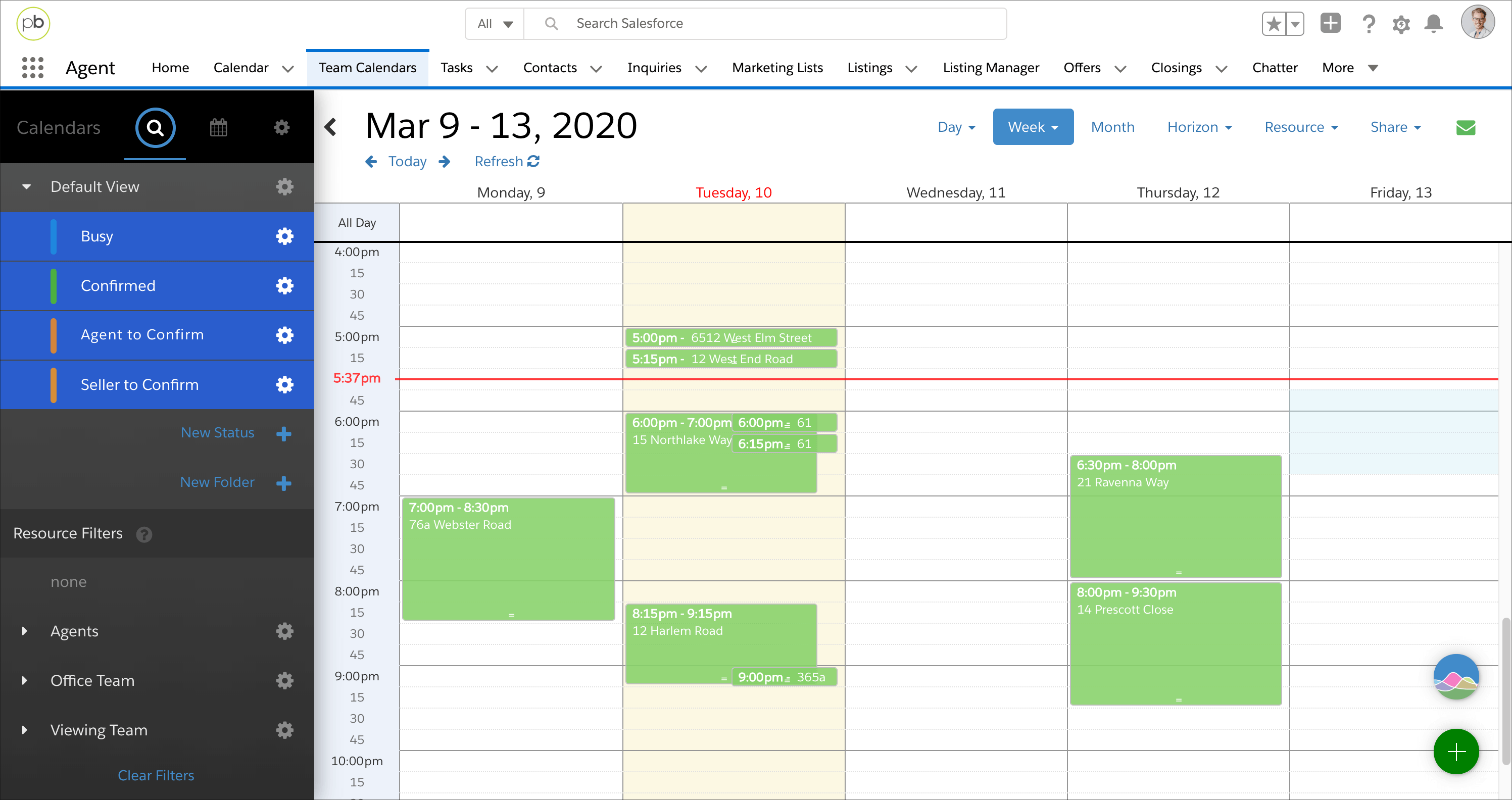
Task: Click the orange color bar on Agent to Confirm
Action: point(54,335)
